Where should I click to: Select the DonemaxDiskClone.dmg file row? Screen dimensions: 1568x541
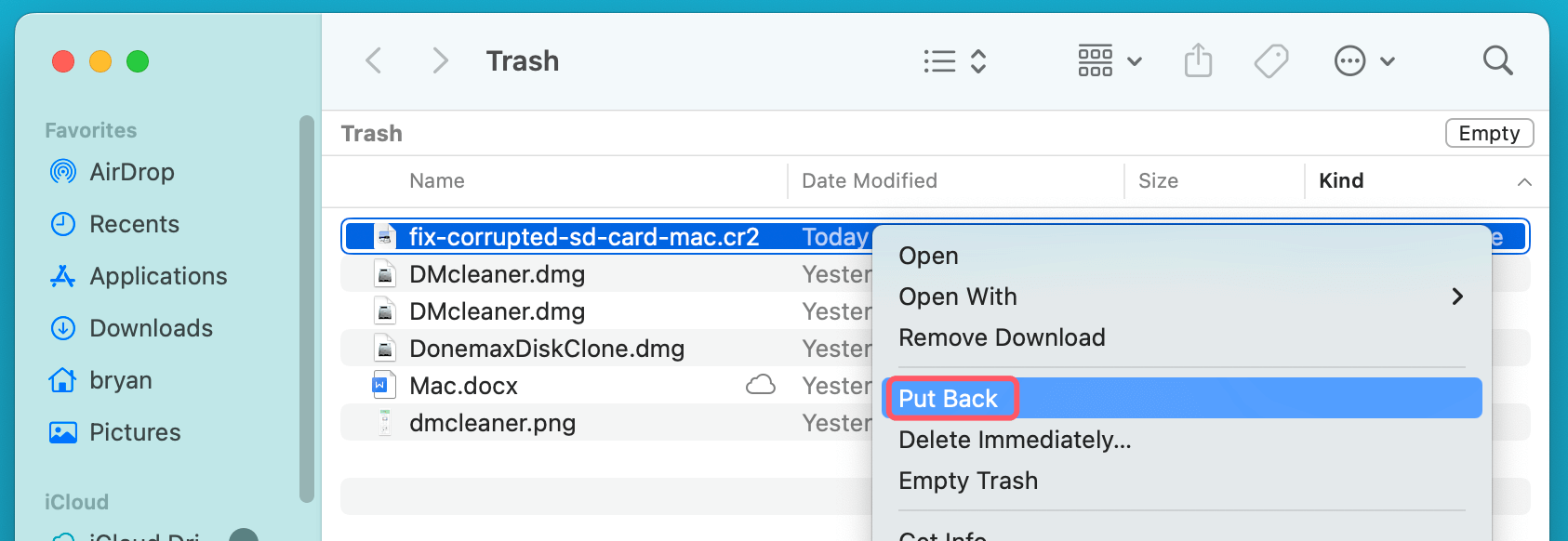click(x=546, y=348)
